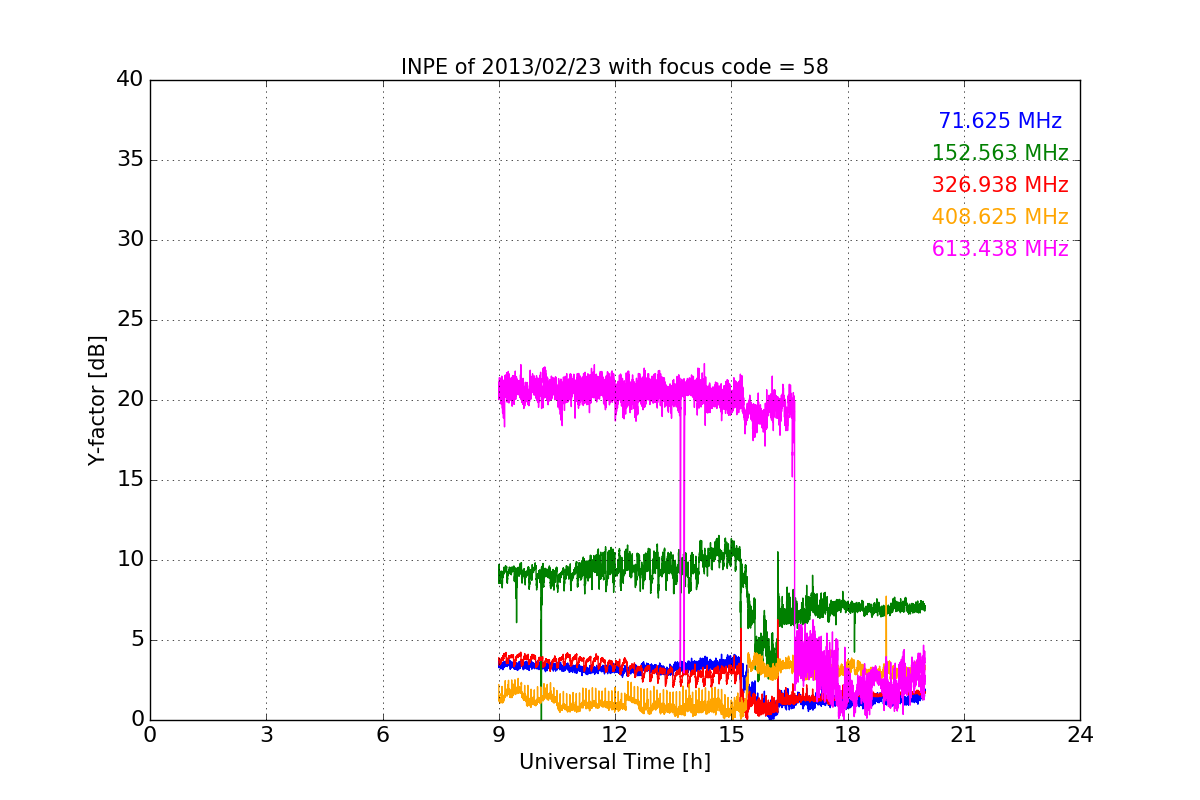Click the x-axis tick label 3
The height and width of the screenshot is (800, 1200).
266,735
